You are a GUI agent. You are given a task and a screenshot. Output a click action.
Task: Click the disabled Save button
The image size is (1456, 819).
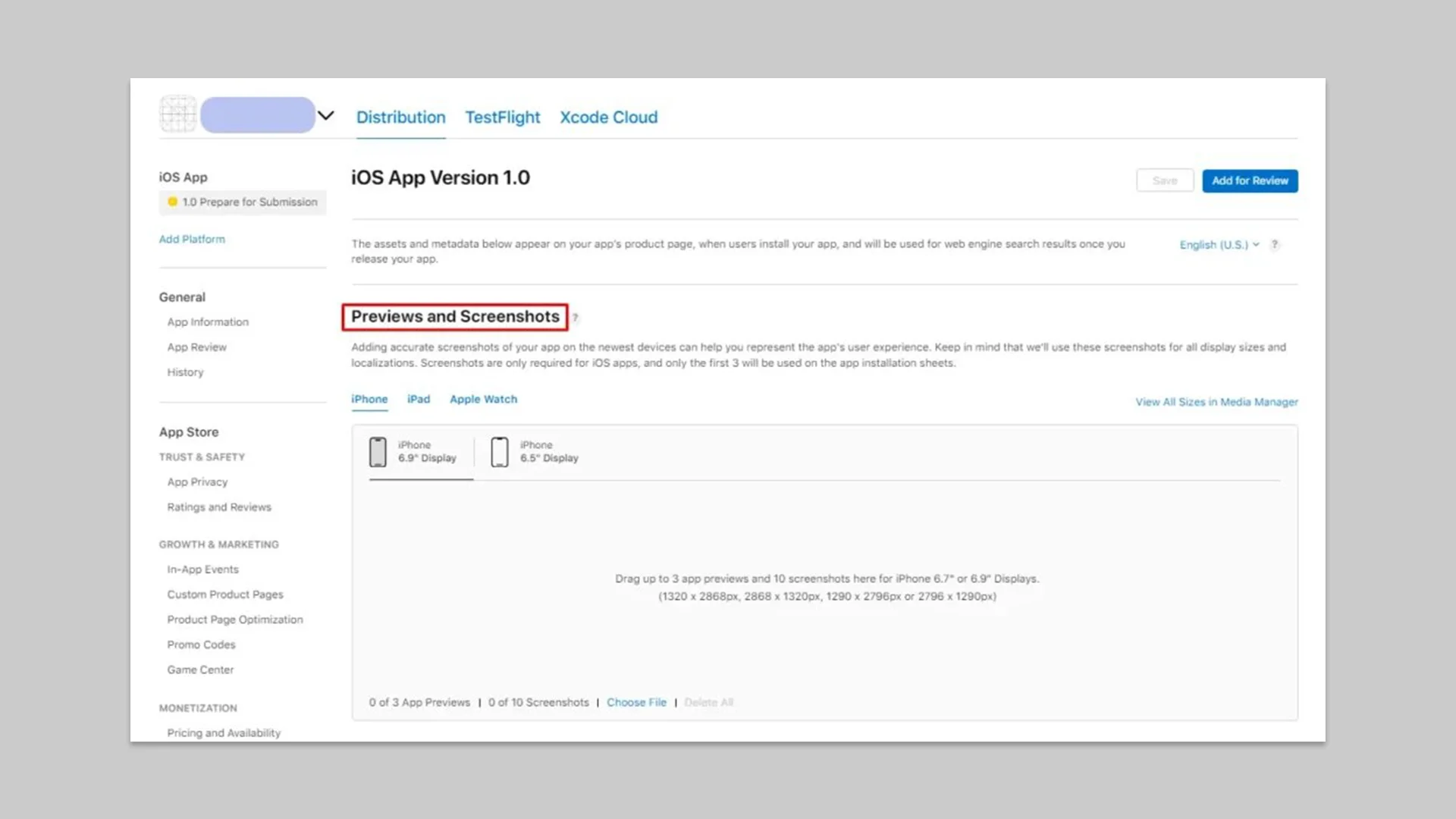pos(1165,180)
